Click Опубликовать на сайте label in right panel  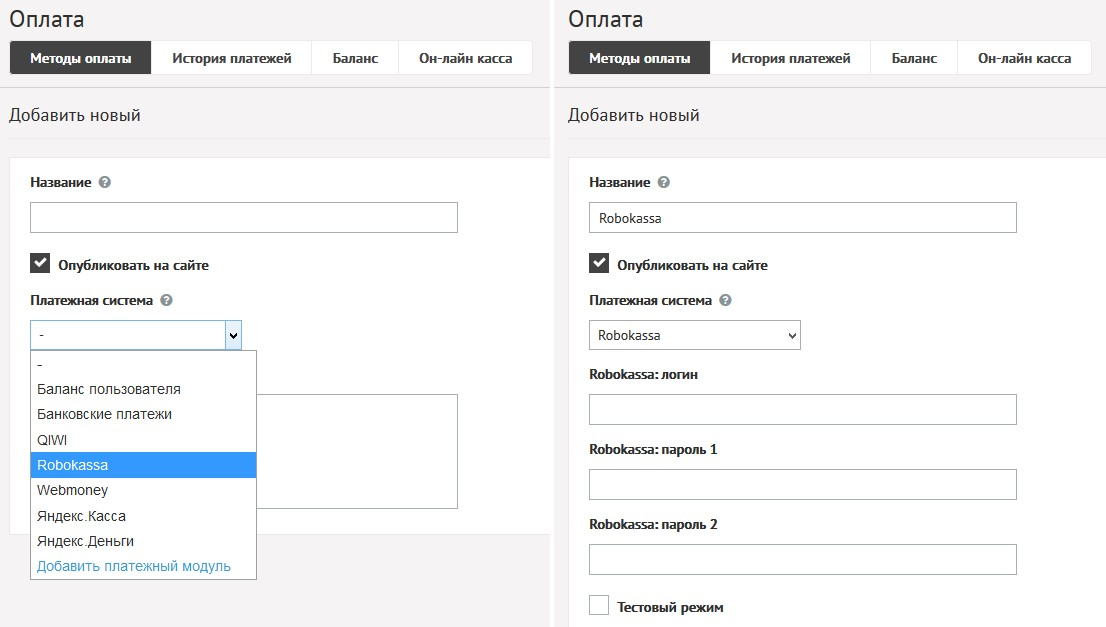(692, 265)
